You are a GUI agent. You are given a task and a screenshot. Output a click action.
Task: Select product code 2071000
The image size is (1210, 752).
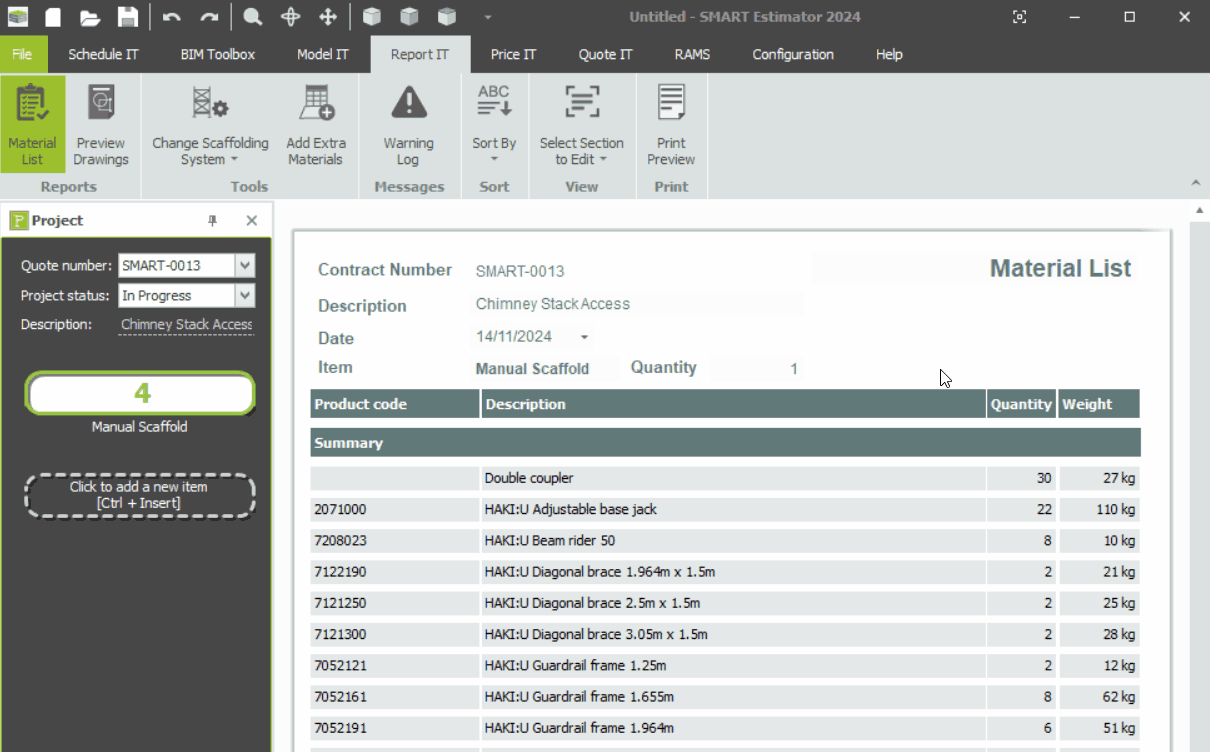pyautogui.click(x=395, y=509)
